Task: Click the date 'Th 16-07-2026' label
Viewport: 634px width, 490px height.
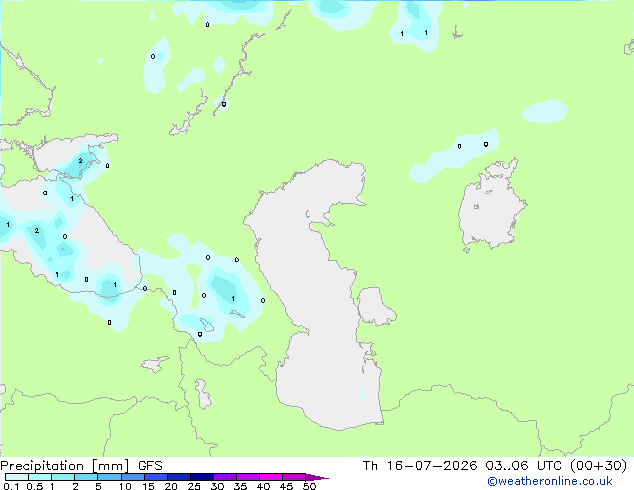Action: 420,466
